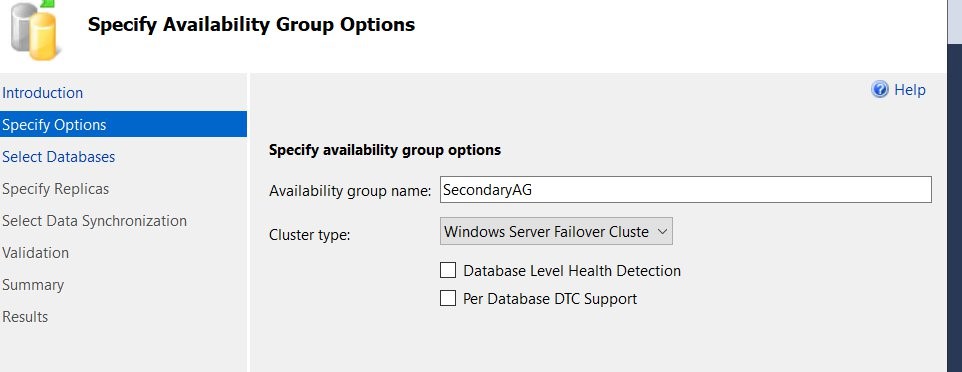Open the Help link
This screenshot has height=372, width=962.
click(909, 90)
